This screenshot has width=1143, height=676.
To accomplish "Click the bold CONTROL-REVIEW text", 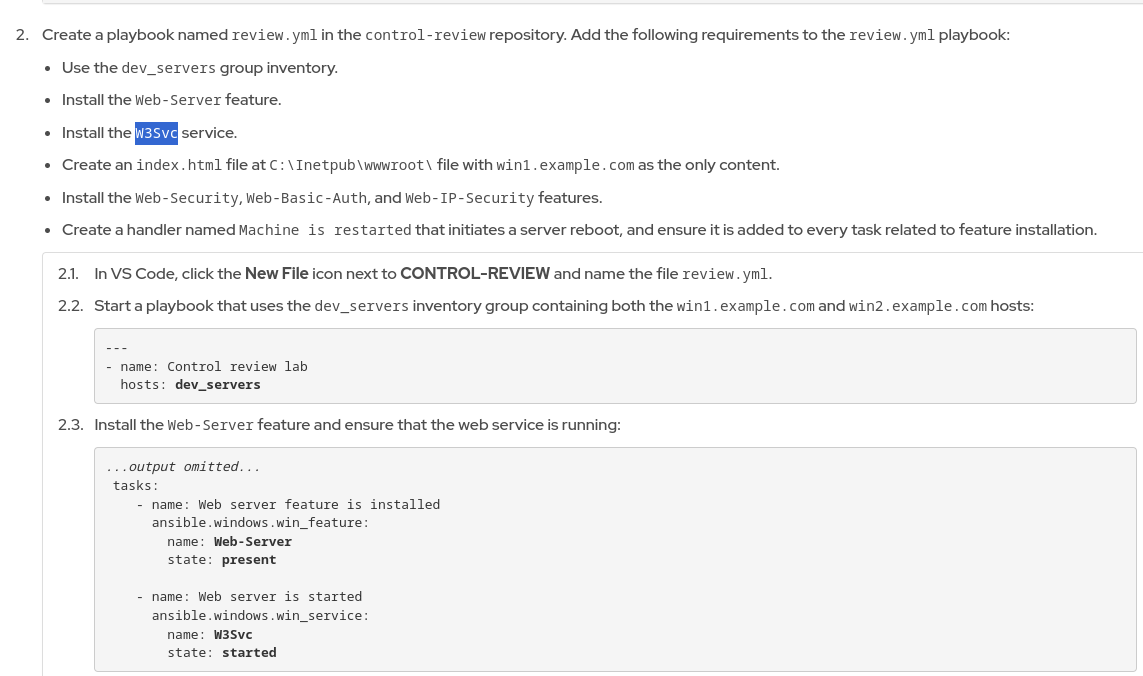I will pos(474,273).
